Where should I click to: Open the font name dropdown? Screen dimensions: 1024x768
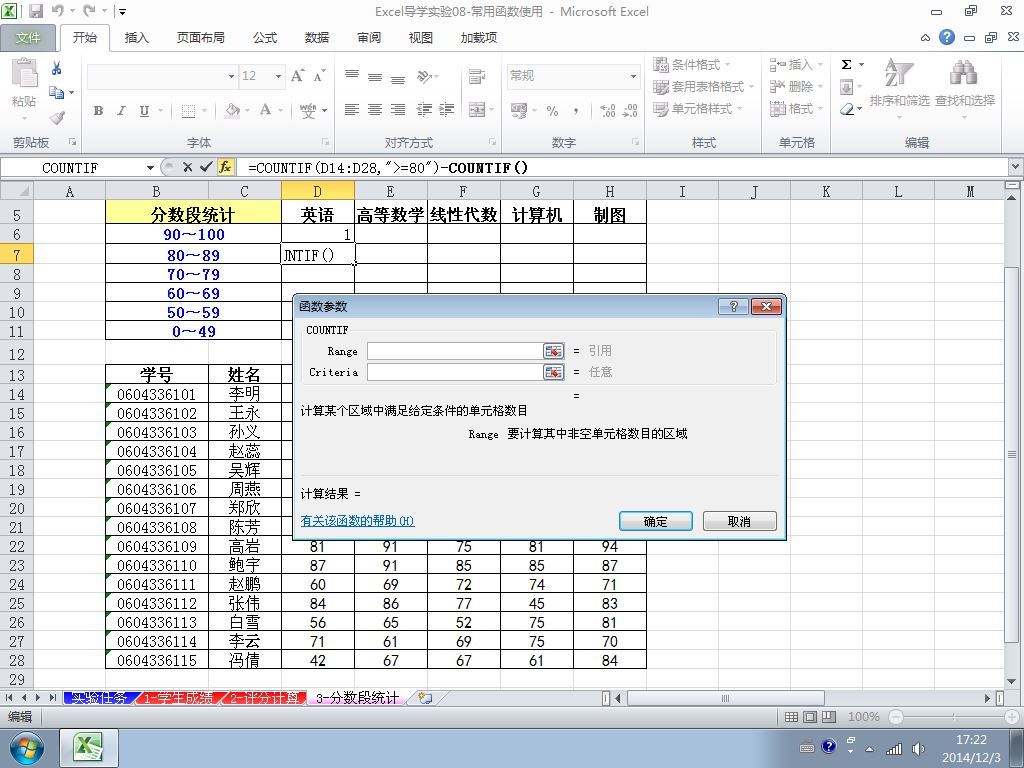pos(231,76)
